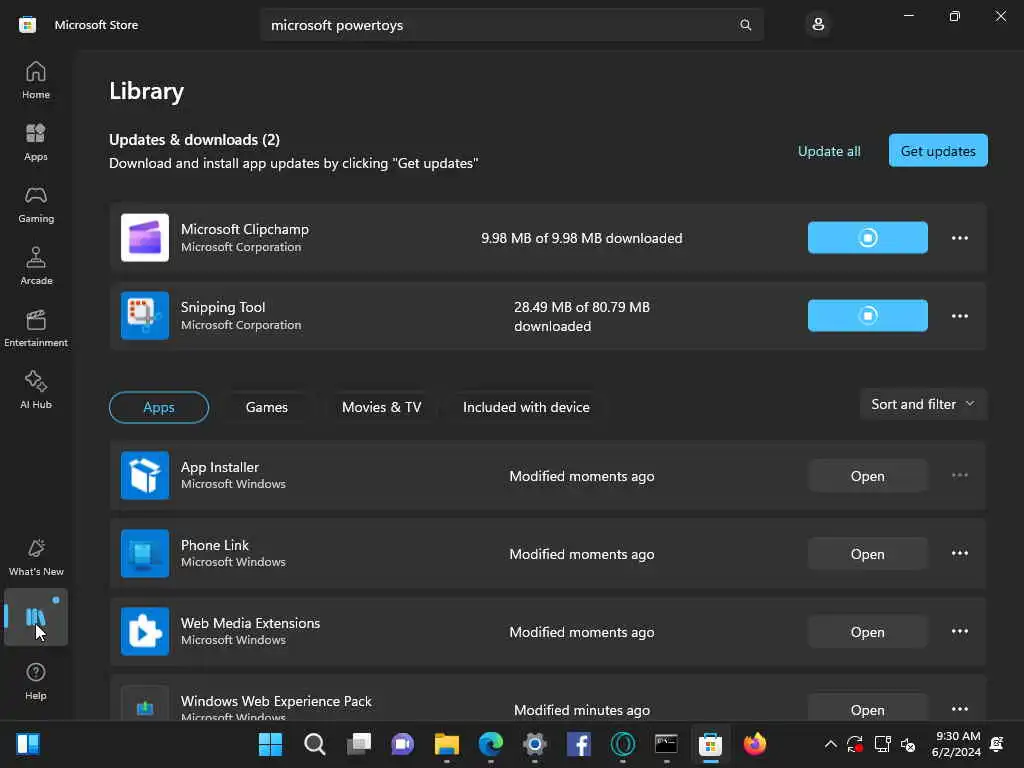Image resolution: width=1024 pixels, height=768 pixels.
Task: Click the Microsoft Clipchamp app icon
Action: 145,238
